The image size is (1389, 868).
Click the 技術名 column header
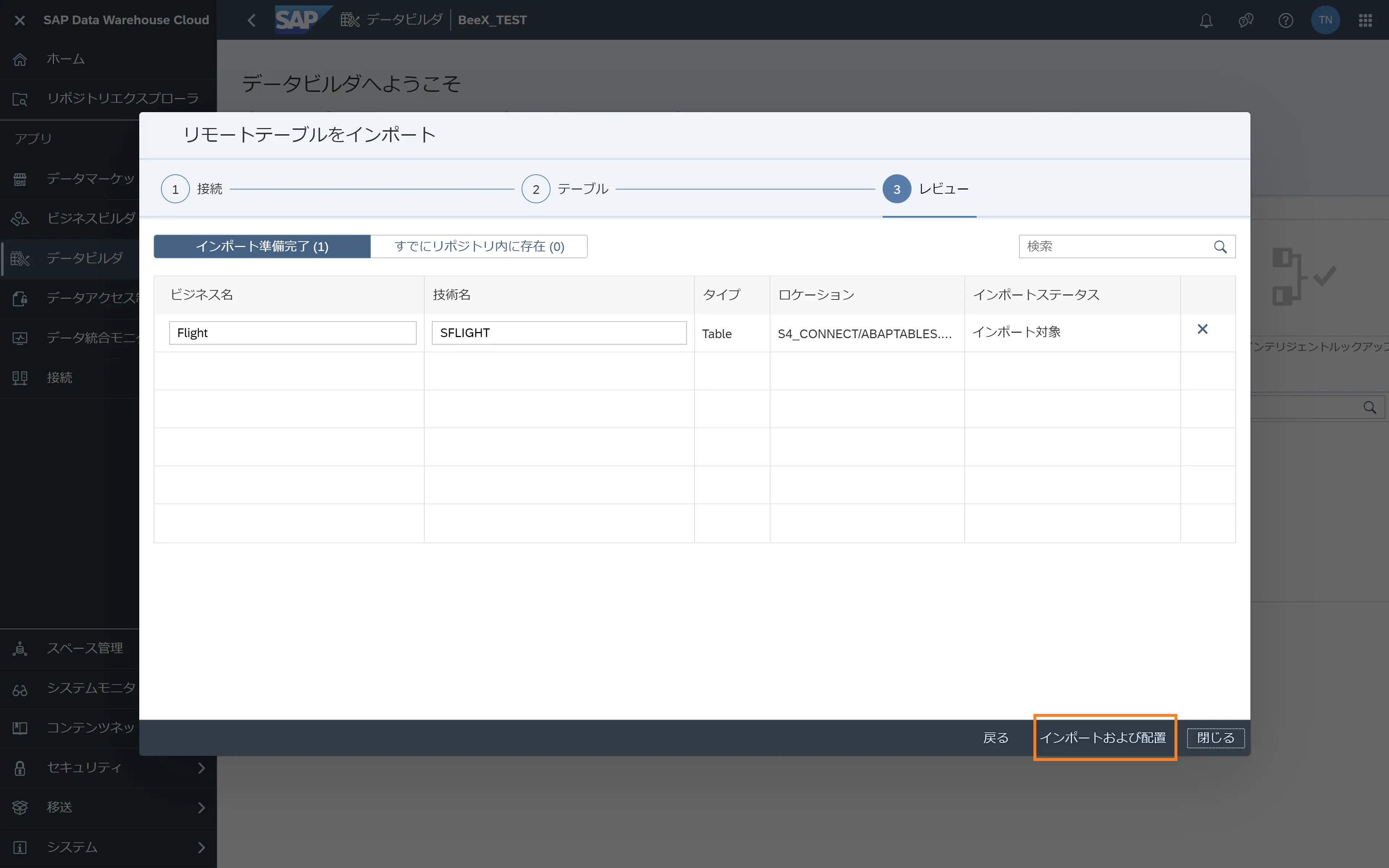coord(559,295)
